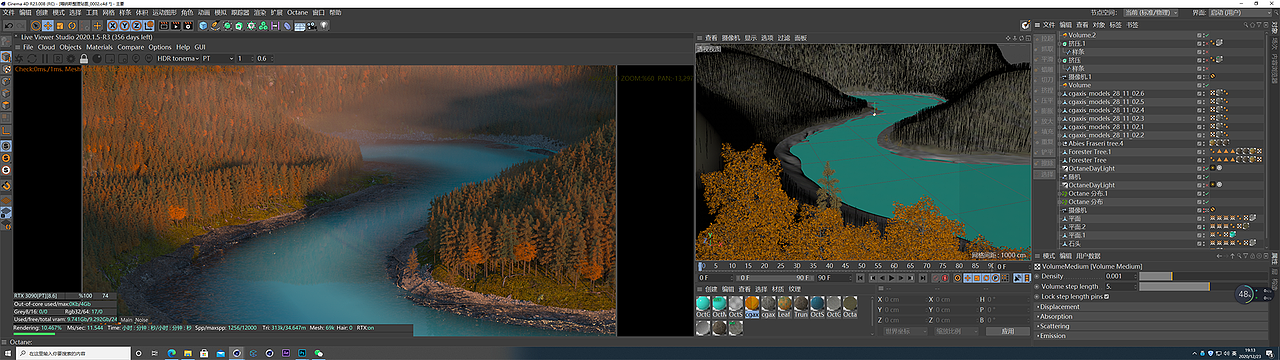Toggle enable checkmark for 摄像机.1 object

pyautogui.click(x=1207, y=76)
